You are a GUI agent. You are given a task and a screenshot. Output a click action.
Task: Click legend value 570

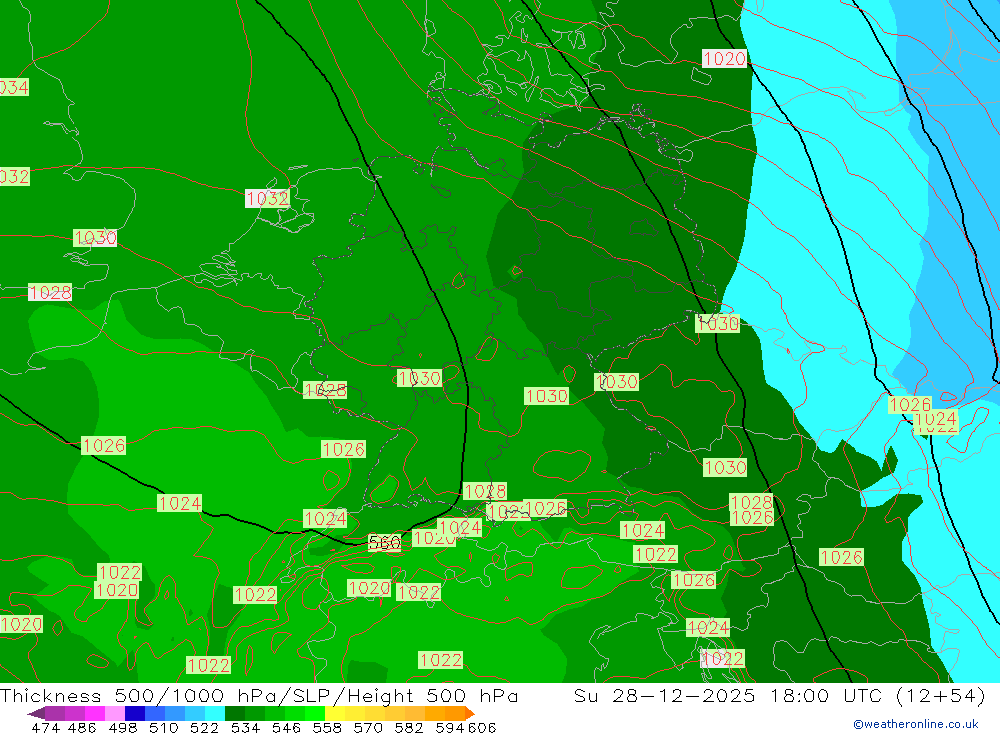pos(367,727)
